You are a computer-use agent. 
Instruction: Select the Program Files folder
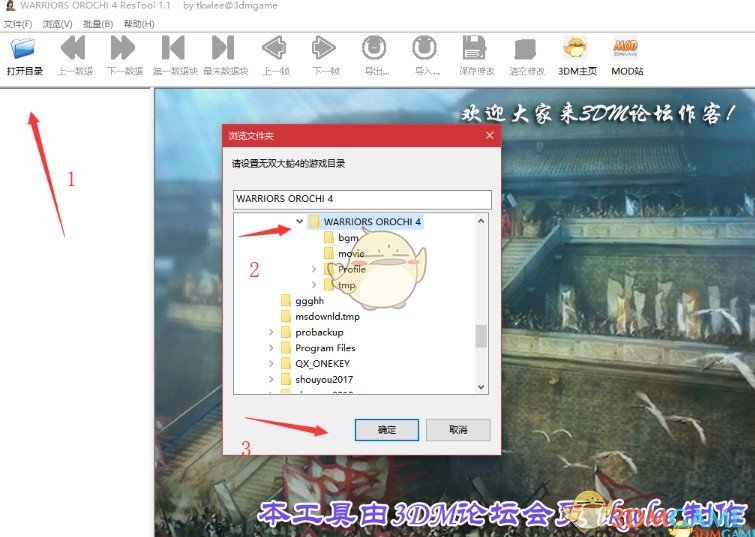[x=318, y=348]
